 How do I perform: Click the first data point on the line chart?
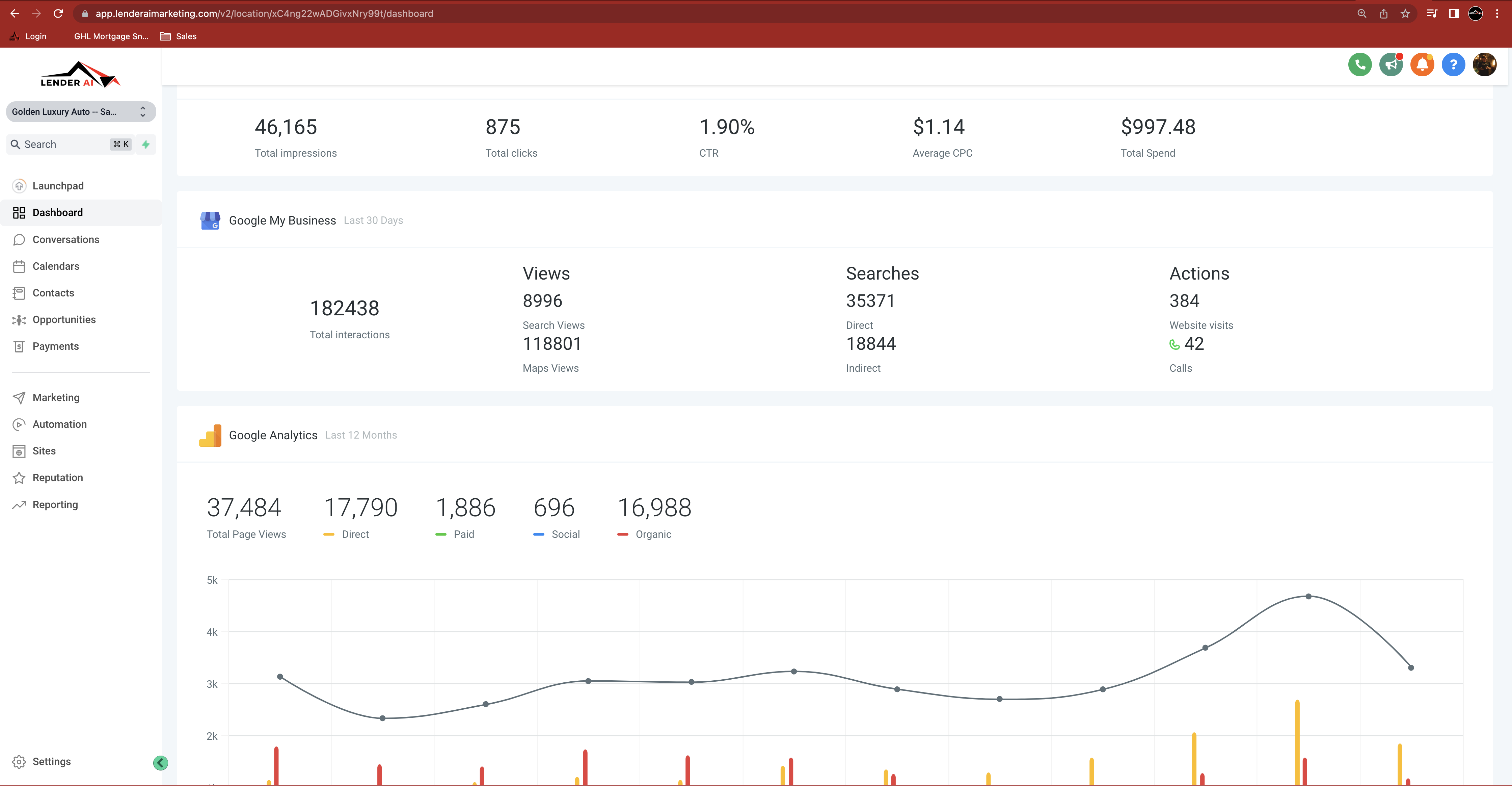pyautogui.click(x=280, y=677)
